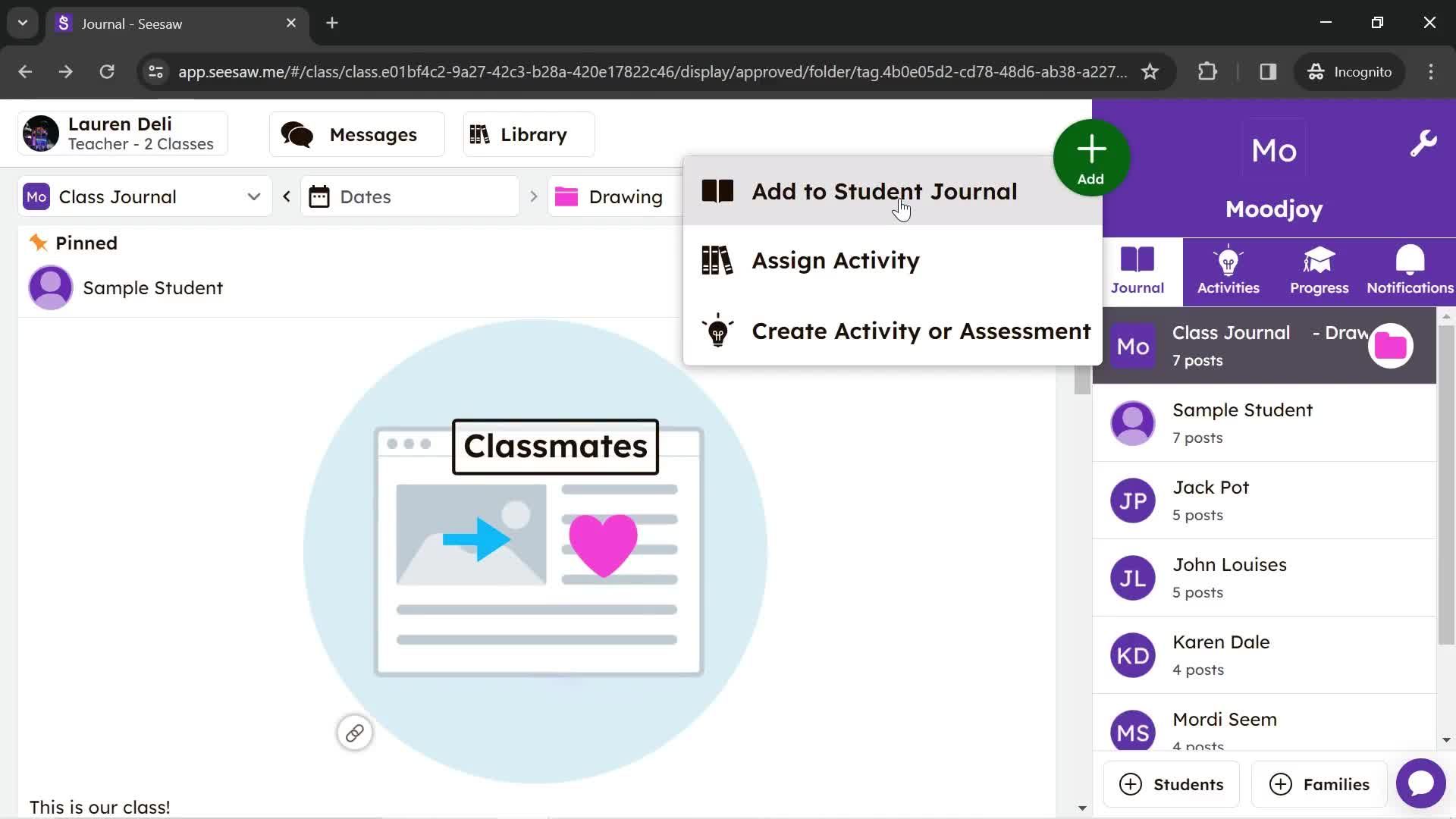
Task: Click the chat/support bubble icon
Action: 1420,783
